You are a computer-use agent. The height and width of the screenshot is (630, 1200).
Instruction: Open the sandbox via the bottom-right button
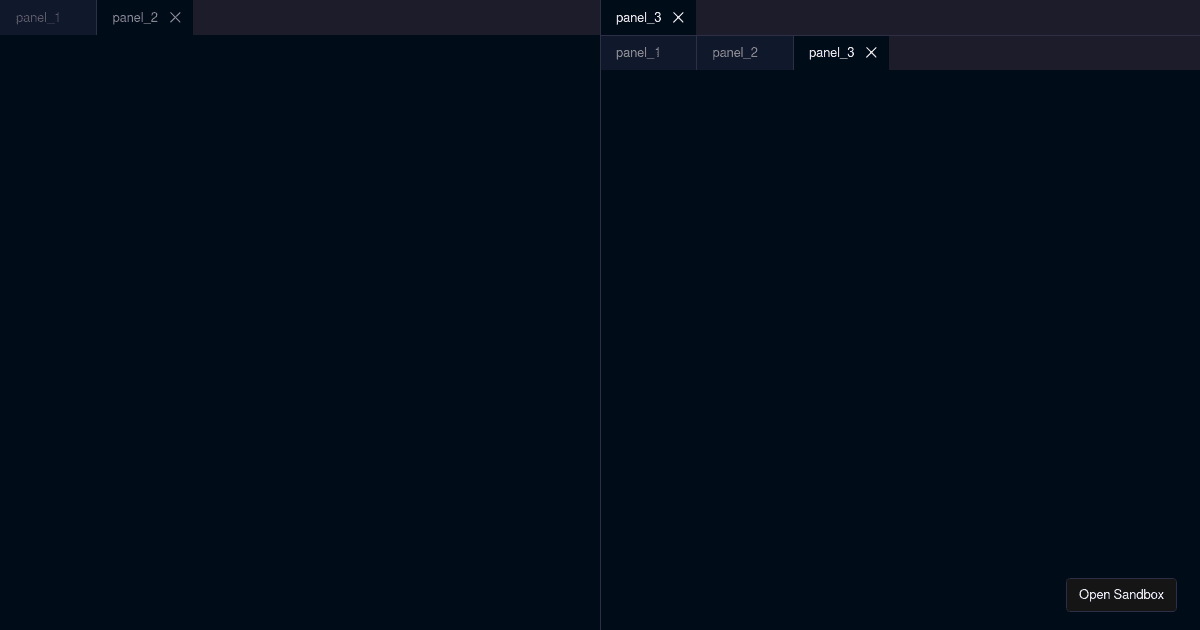point(1121,595)
